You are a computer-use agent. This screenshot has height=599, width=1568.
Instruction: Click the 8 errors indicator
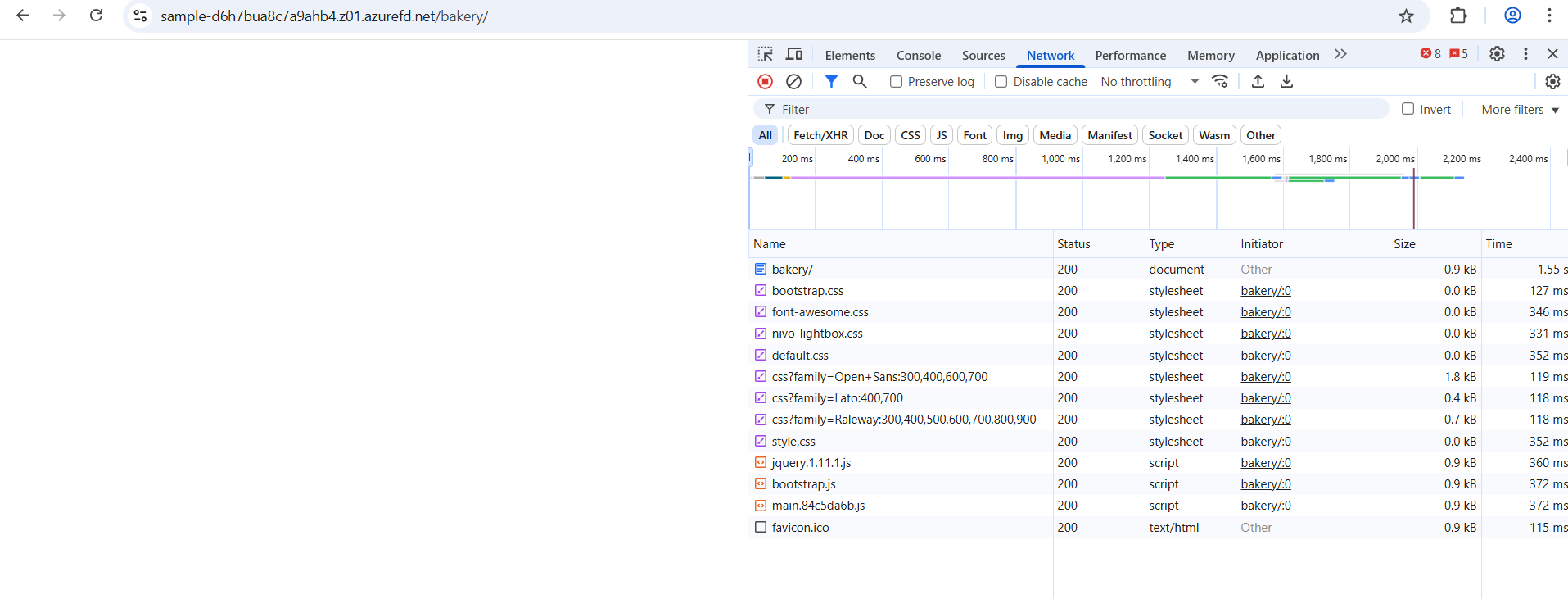click(1430, 54)
